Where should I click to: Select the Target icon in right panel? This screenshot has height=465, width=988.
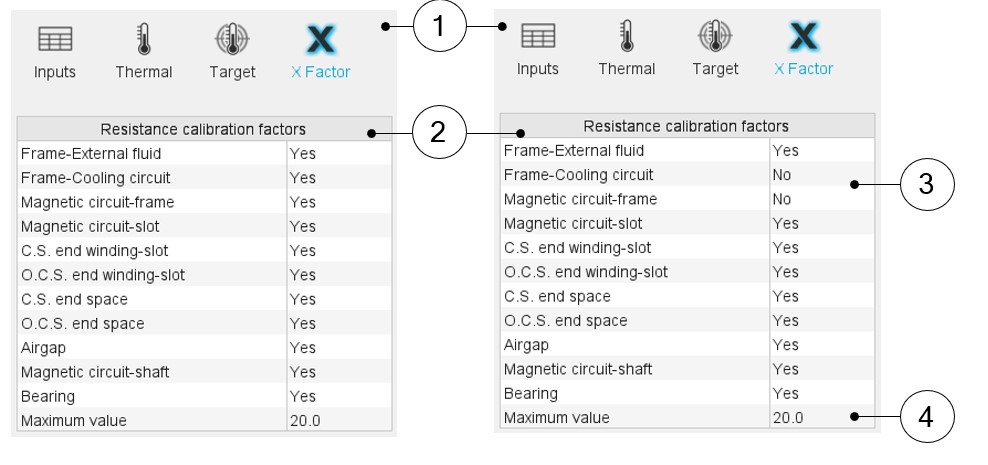715,37
